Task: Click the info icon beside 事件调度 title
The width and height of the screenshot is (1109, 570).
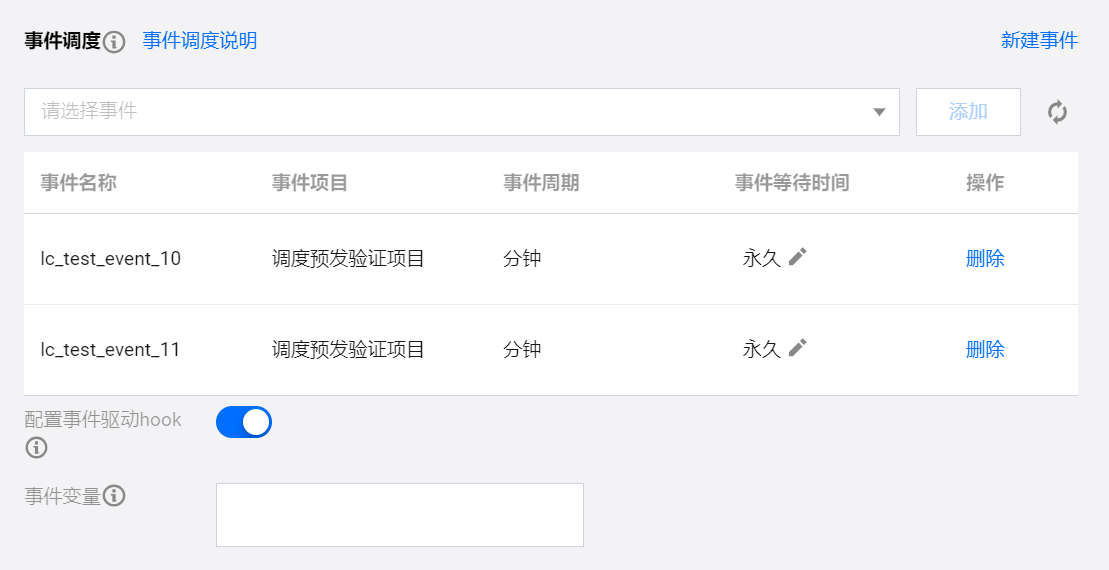Action: [x=115, y=42]
